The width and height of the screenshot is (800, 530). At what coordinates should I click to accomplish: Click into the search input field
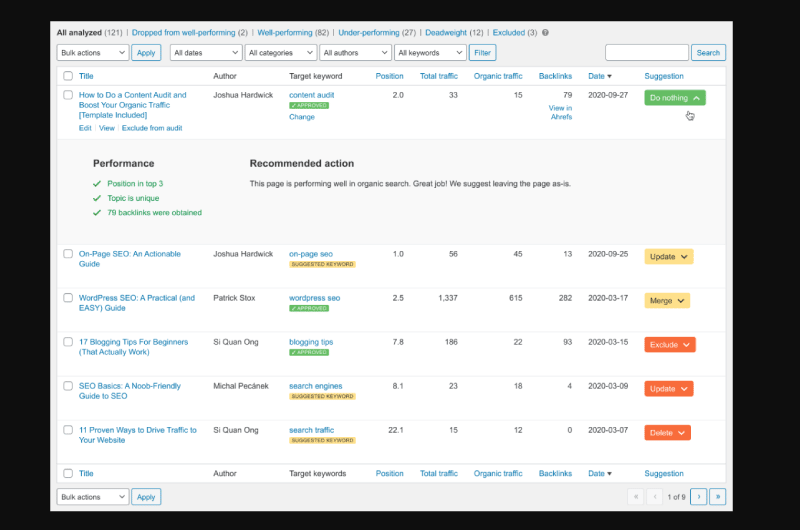646,53
